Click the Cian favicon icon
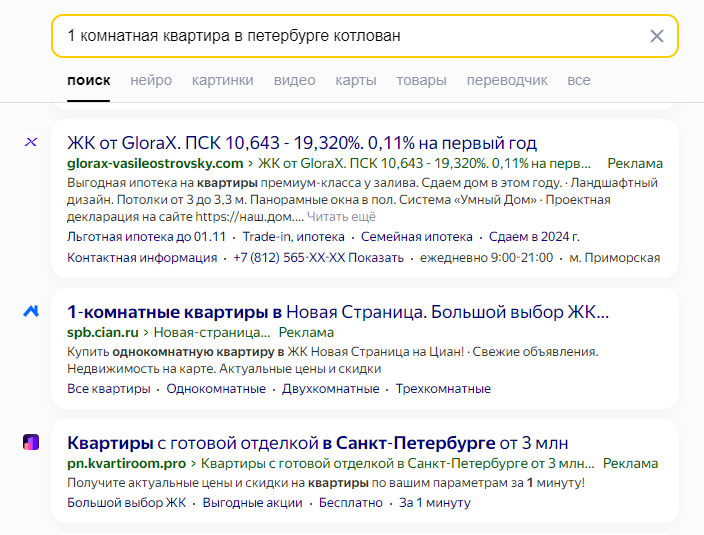 point(31,311)
